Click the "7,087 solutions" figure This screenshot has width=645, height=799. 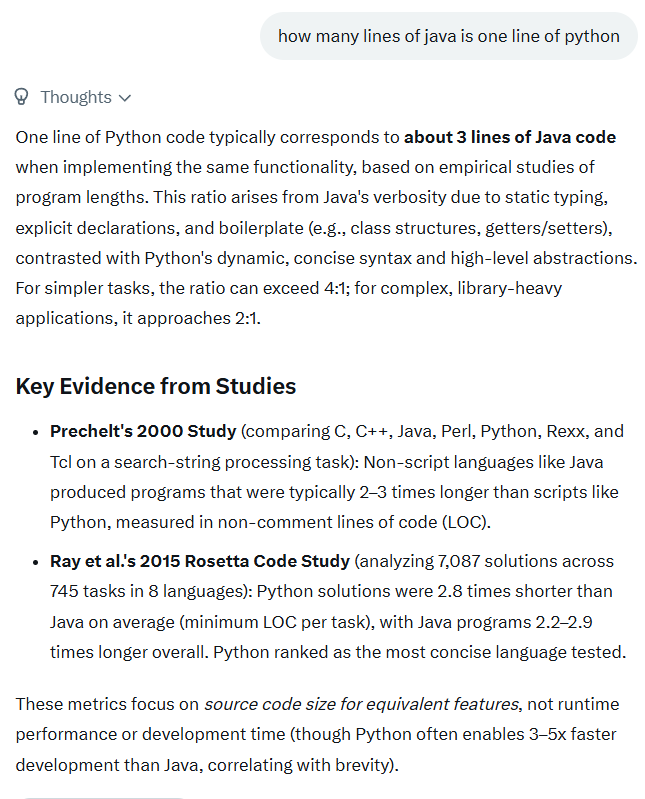(x=504, y=561)
